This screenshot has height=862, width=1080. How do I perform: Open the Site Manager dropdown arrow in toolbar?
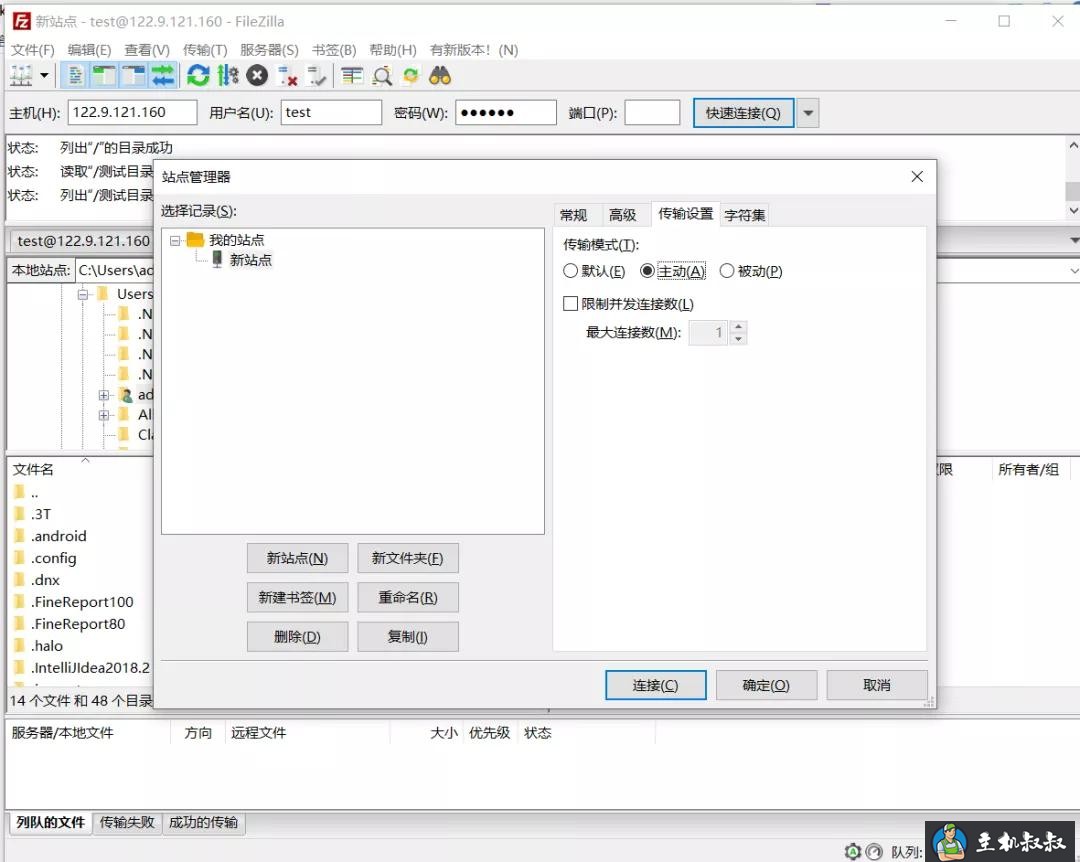pos(44,75)
